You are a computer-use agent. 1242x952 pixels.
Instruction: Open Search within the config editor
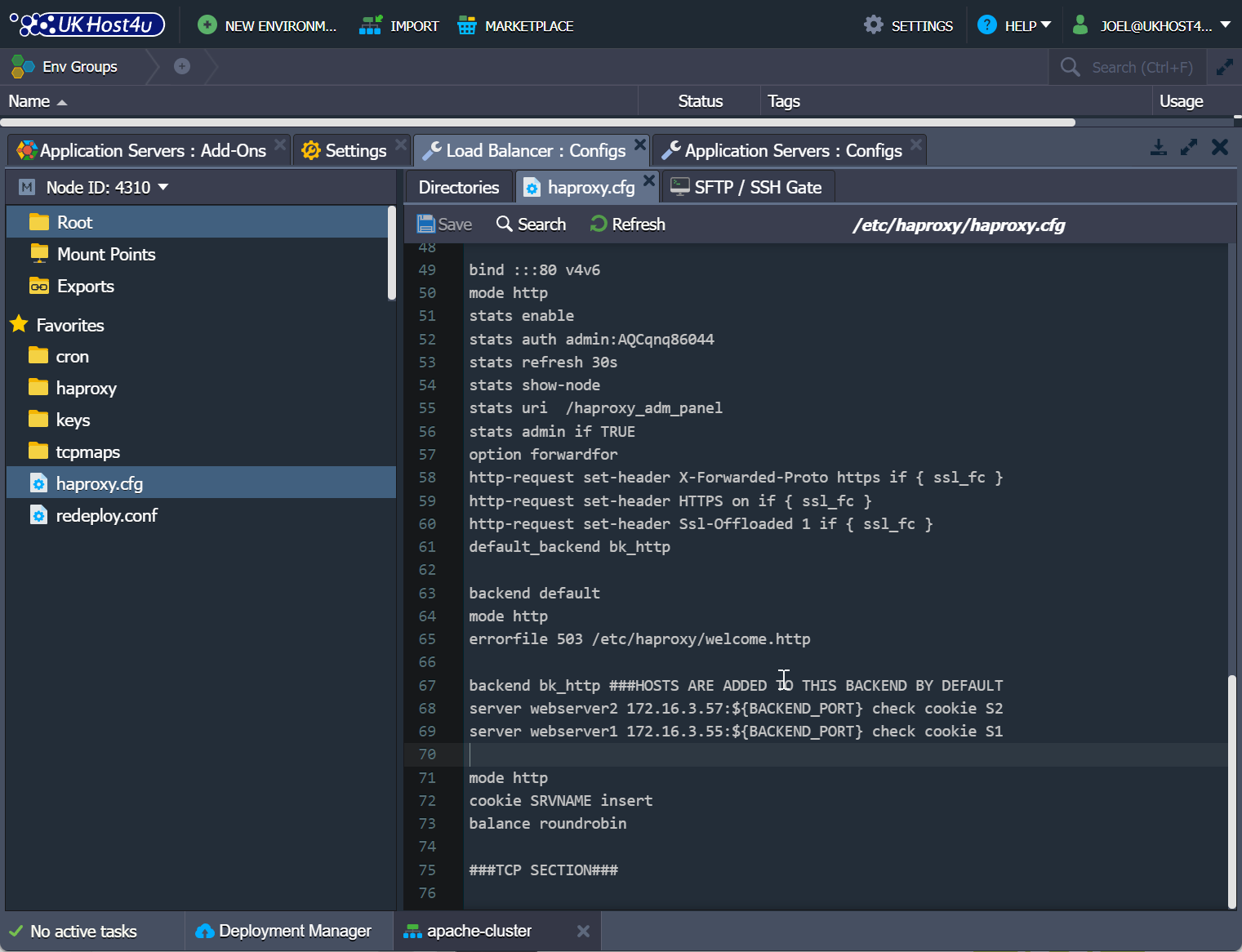[531, 224]
